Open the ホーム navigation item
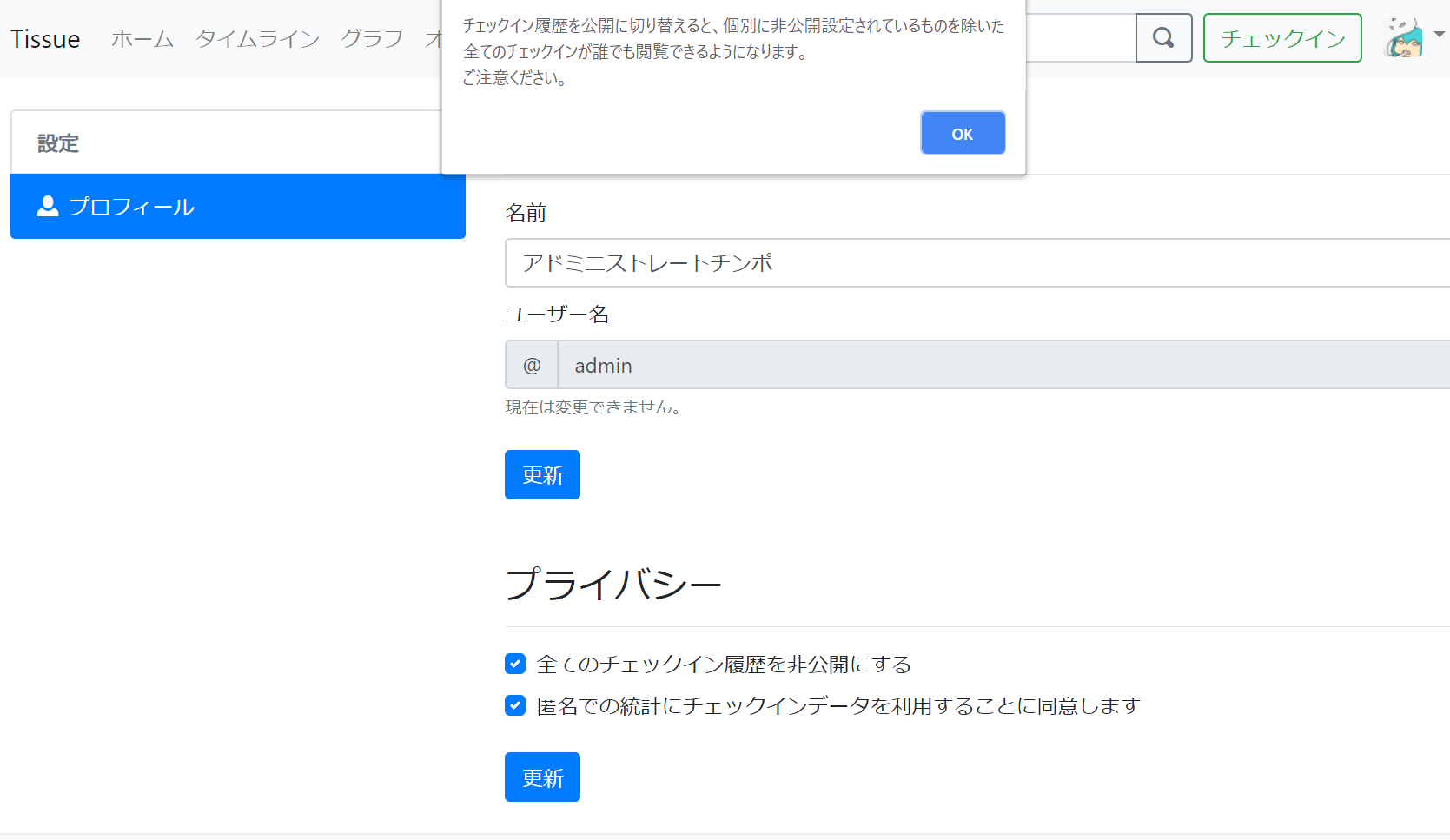Viewport: 1450px width, 840px height. click(x=142, y=39)
